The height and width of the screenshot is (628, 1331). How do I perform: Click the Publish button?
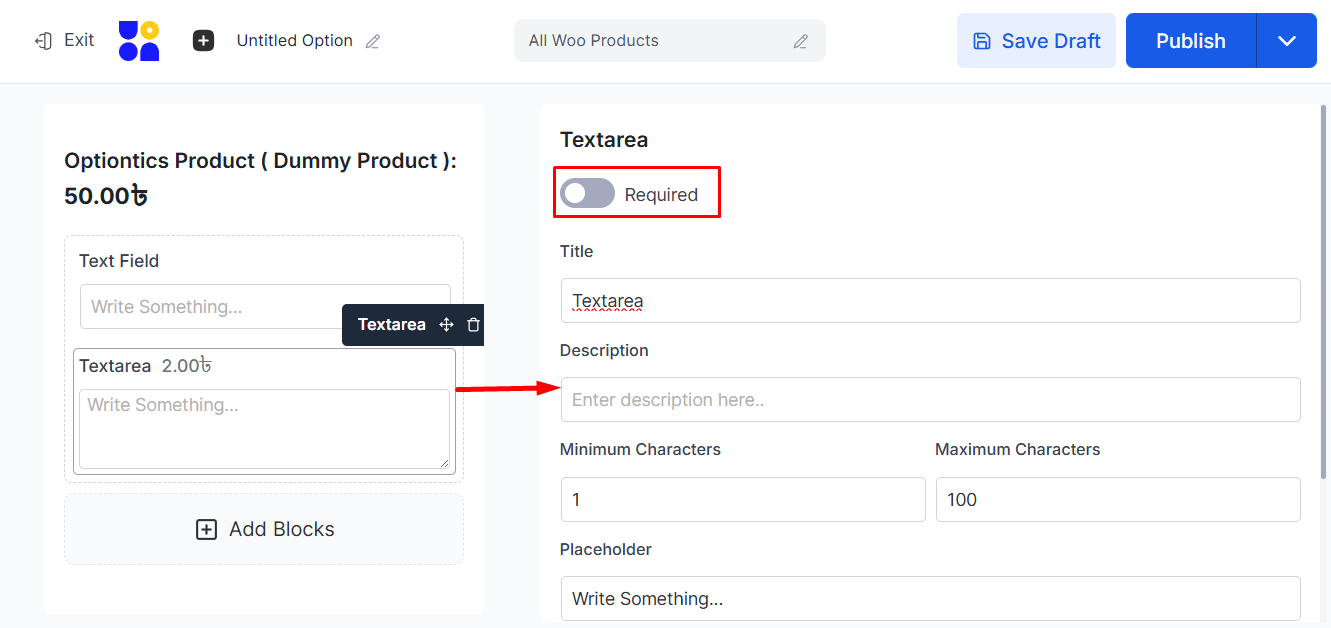click(1190, 41)
